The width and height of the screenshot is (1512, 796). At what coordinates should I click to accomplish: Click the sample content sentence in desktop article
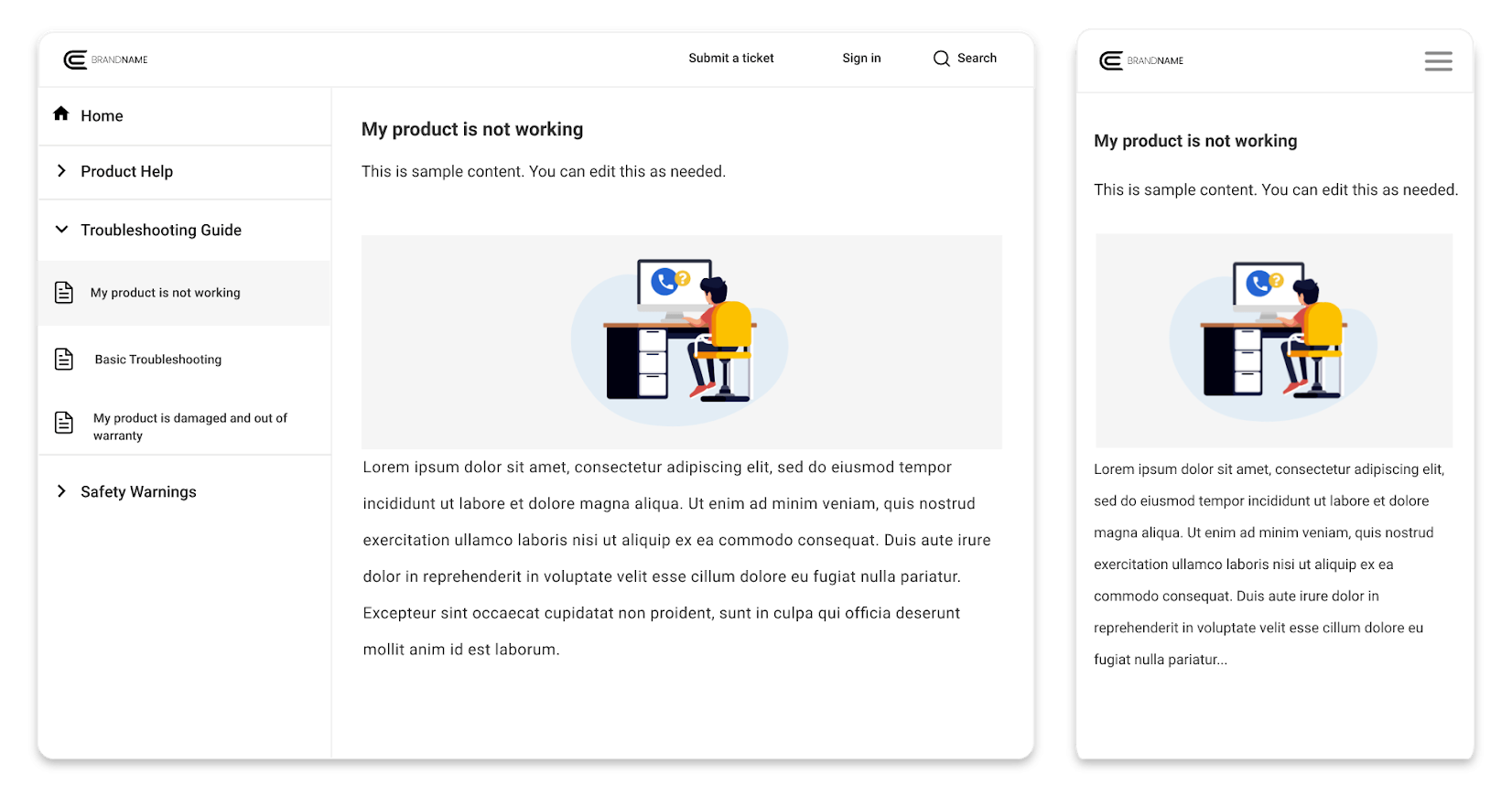coord(544,172)
